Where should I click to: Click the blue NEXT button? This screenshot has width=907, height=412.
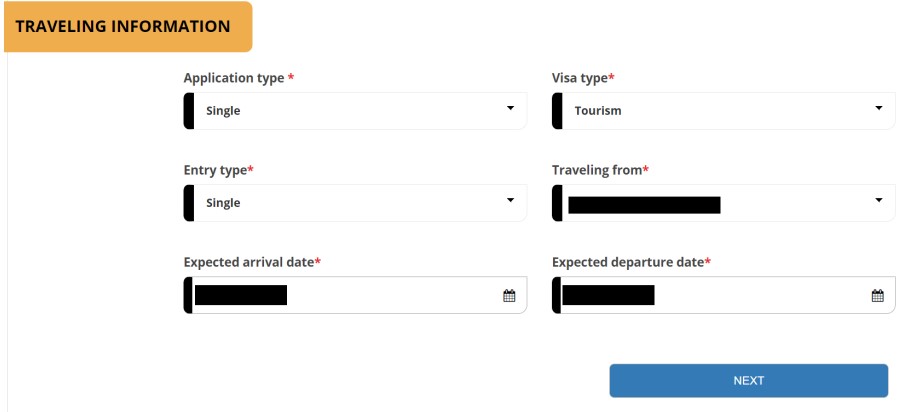(749, 380)
